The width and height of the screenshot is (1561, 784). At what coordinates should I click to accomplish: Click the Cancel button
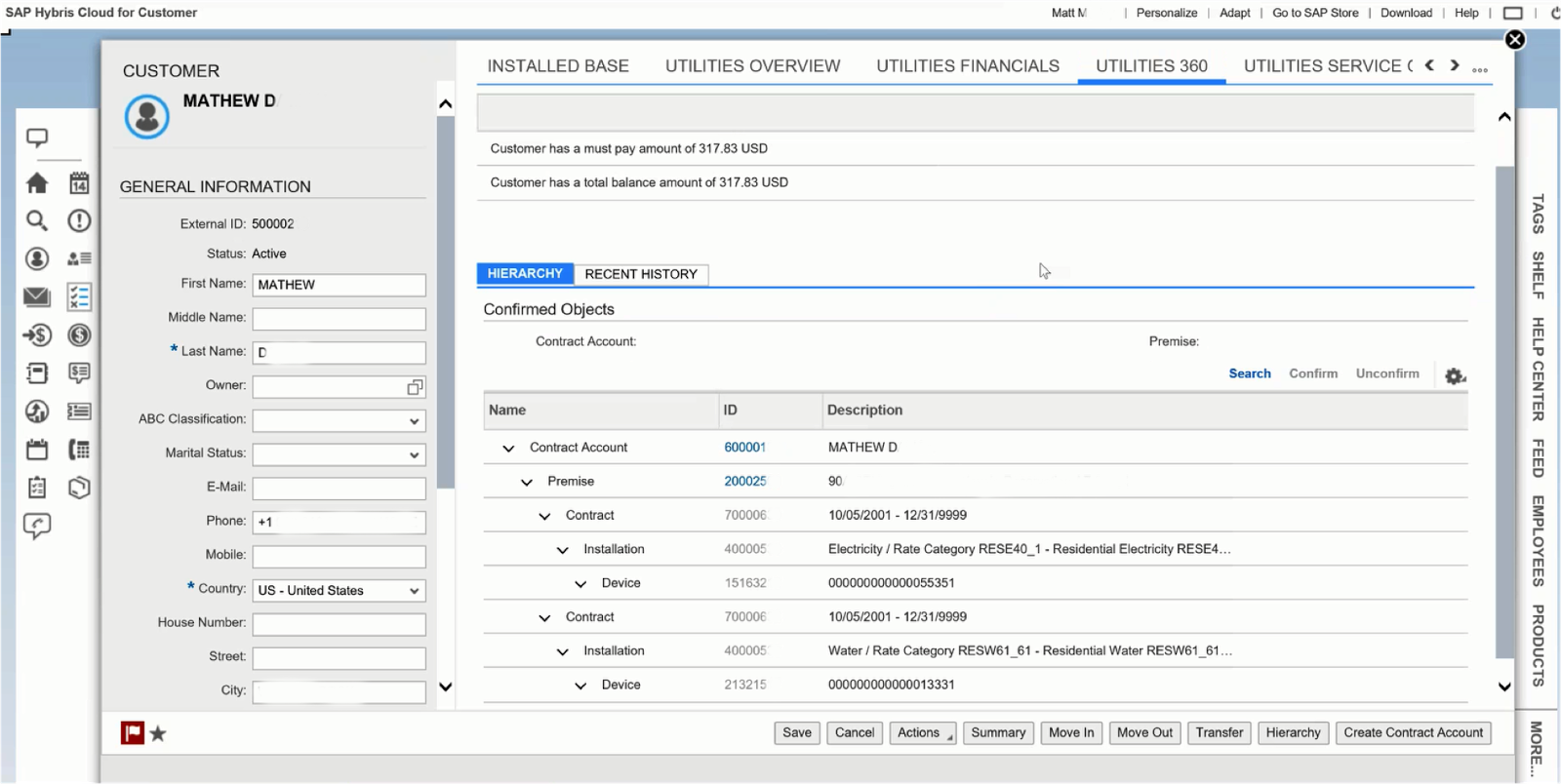(x=855, y=733)
